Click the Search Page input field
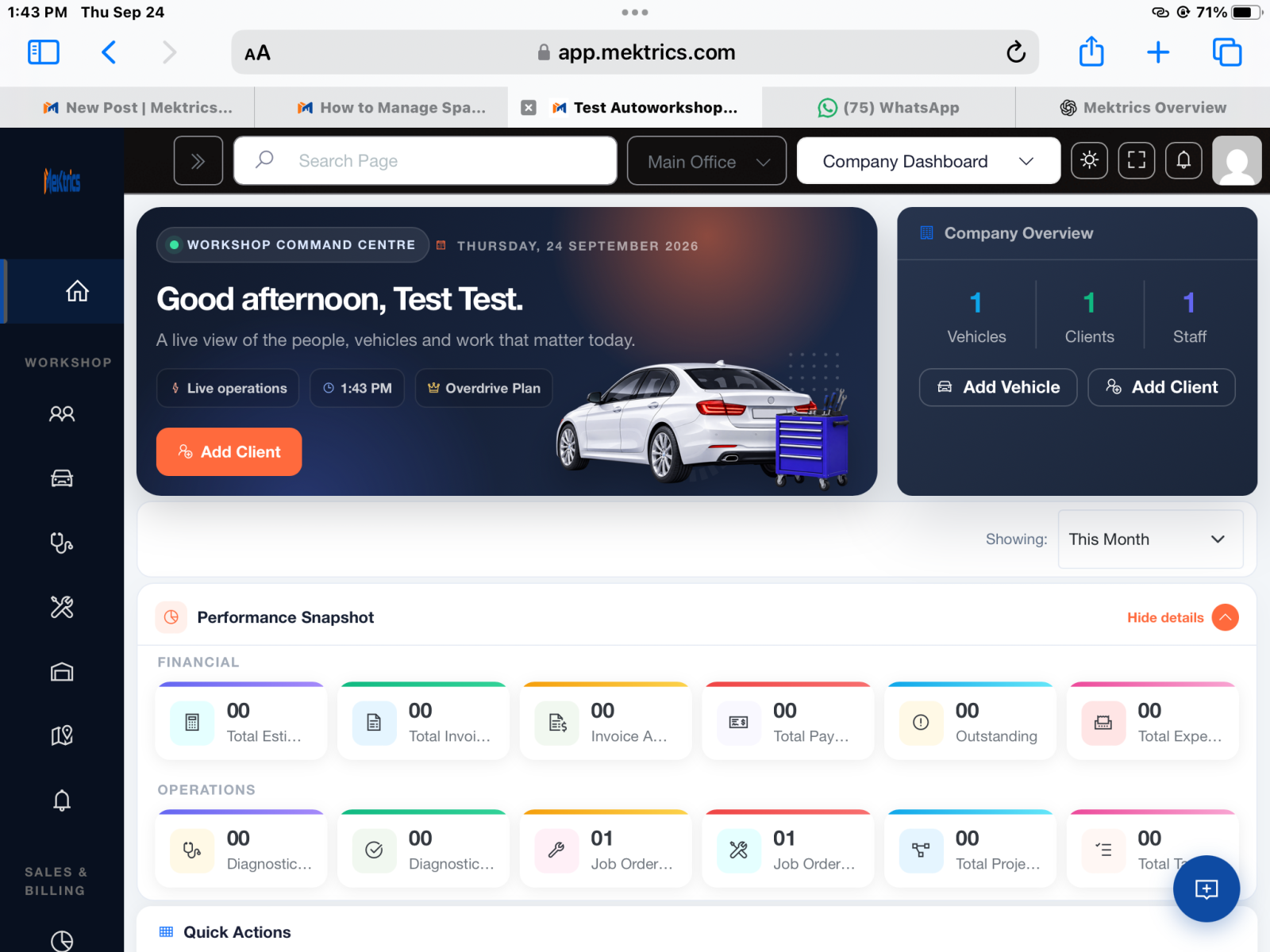Viewport: 1270px width, 952px height. (x=425, y=161)
